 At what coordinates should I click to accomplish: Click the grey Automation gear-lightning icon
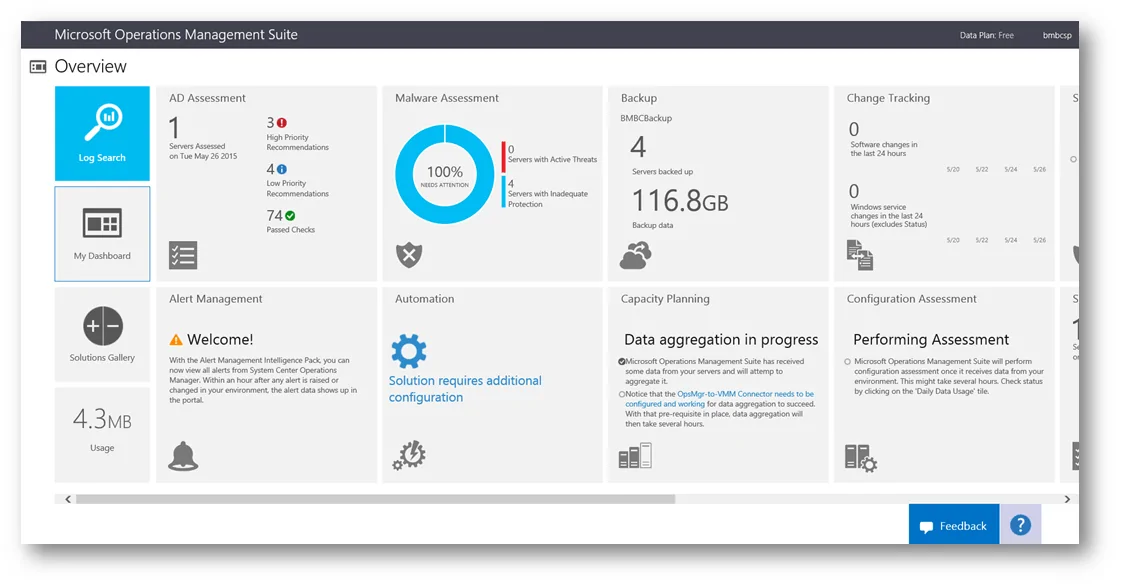pos(409,455)
